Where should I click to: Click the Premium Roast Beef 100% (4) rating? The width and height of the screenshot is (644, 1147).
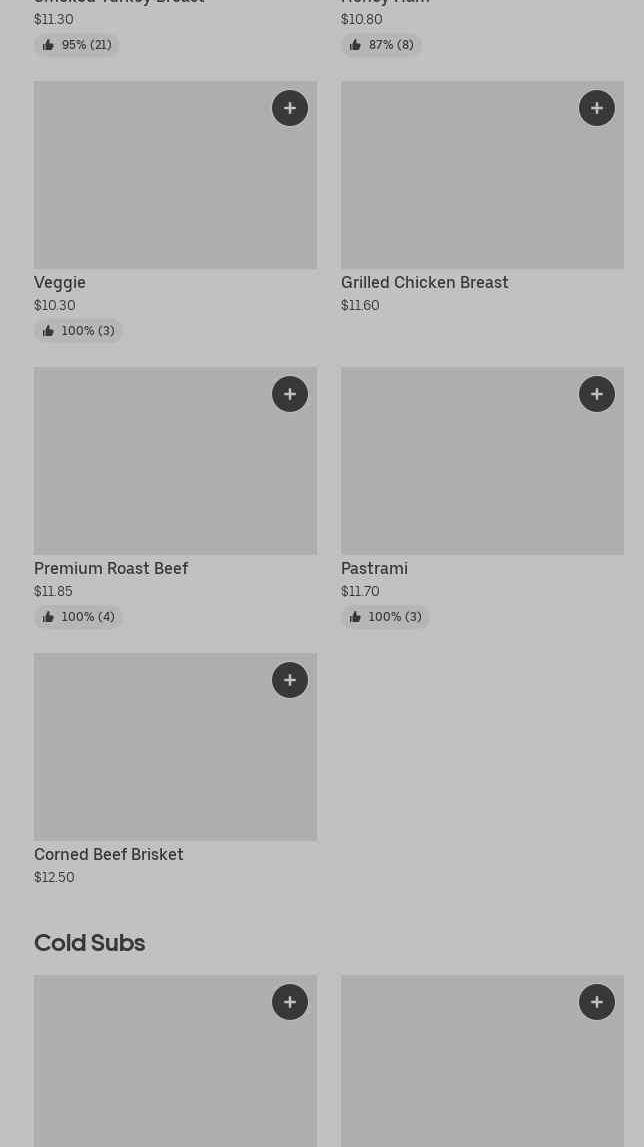tap(78, 617)
